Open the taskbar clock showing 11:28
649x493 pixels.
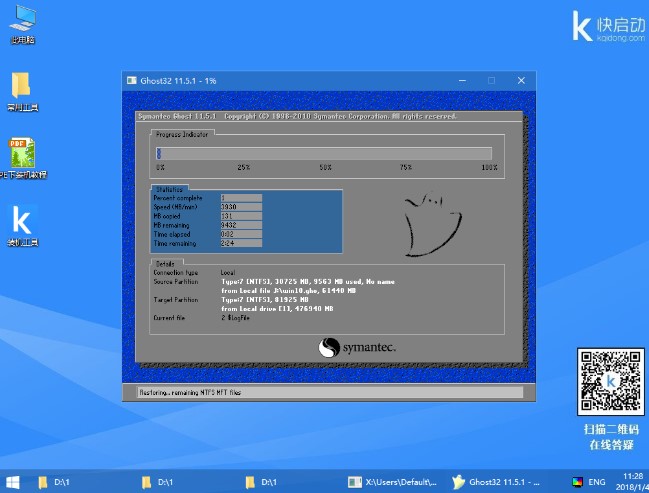pos(632,482)
